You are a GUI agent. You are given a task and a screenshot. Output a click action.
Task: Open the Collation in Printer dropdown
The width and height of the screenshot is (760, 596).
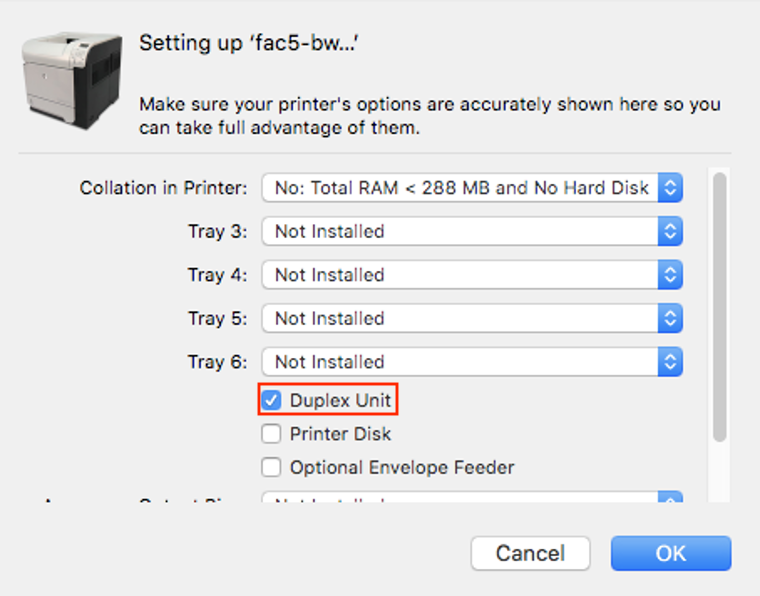click(472, 188)
